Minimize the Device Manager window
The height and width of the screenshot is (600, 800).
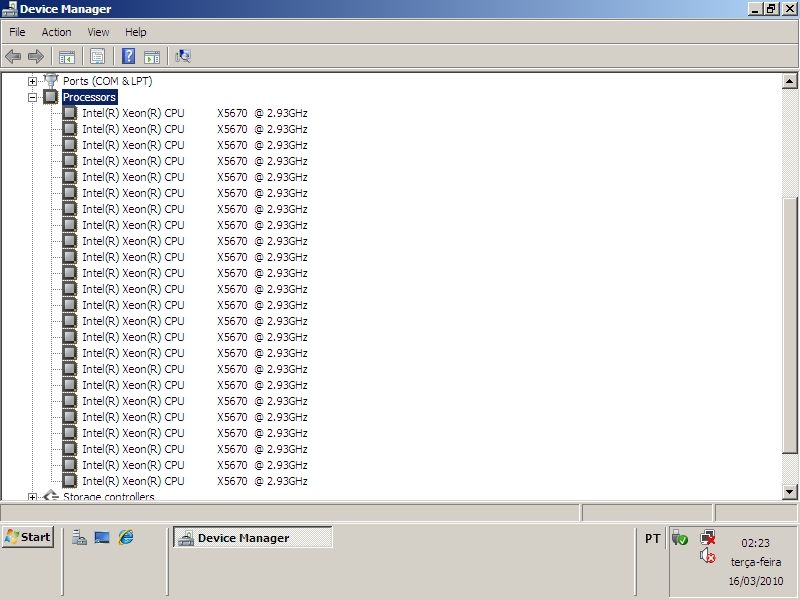(755, 9)
